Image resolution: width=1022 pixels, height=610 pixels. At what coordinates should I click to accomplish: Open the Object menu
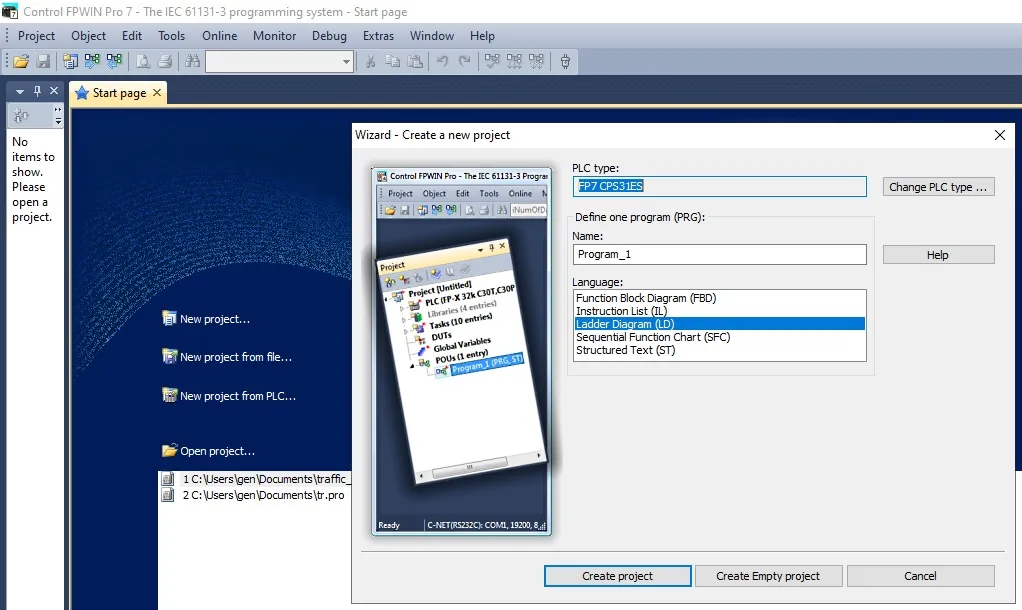(x=89, y=36)
